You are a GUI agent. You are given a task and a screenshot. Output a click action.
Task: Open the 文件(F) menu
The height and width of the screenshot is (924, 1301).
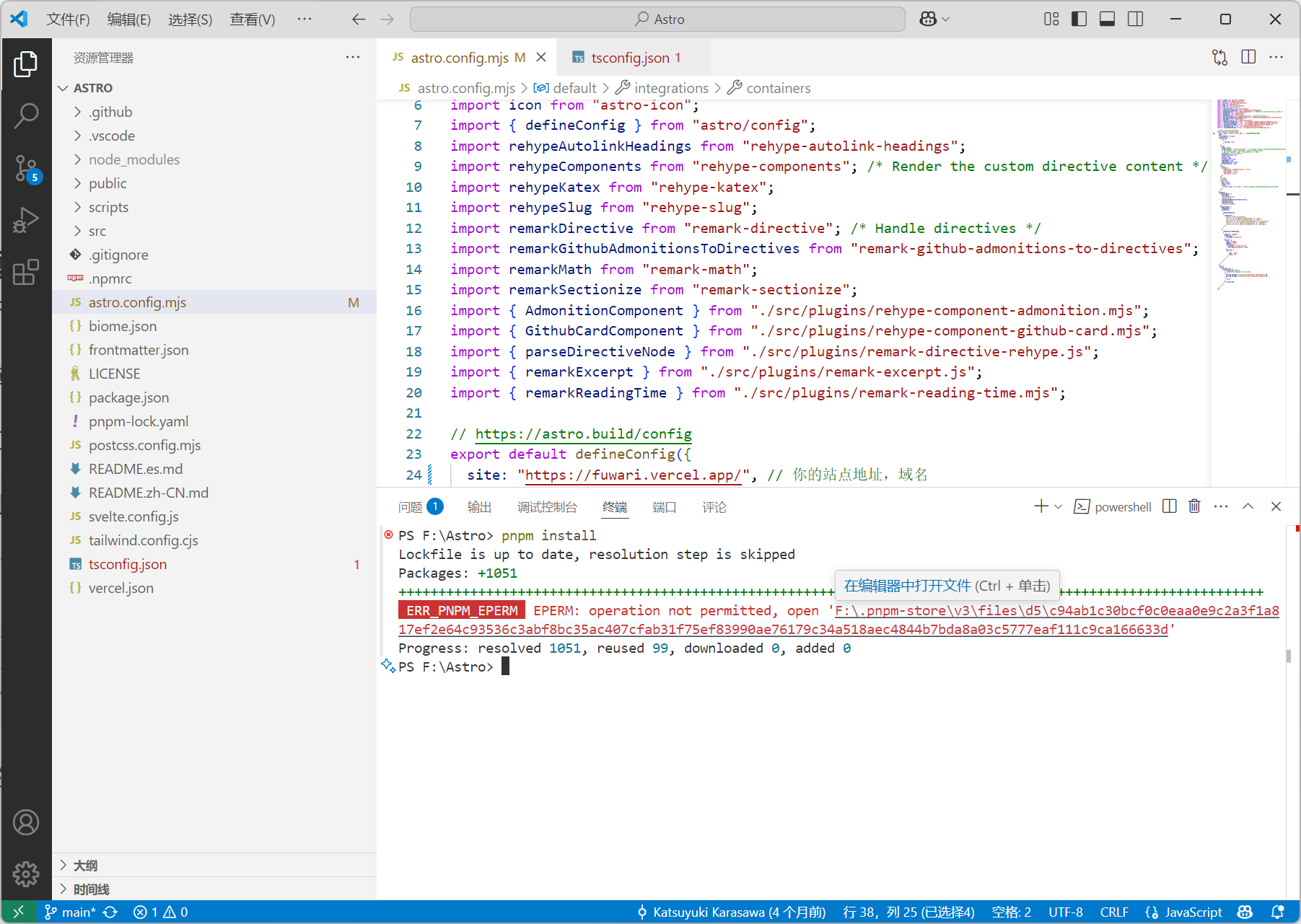[68, 19]
